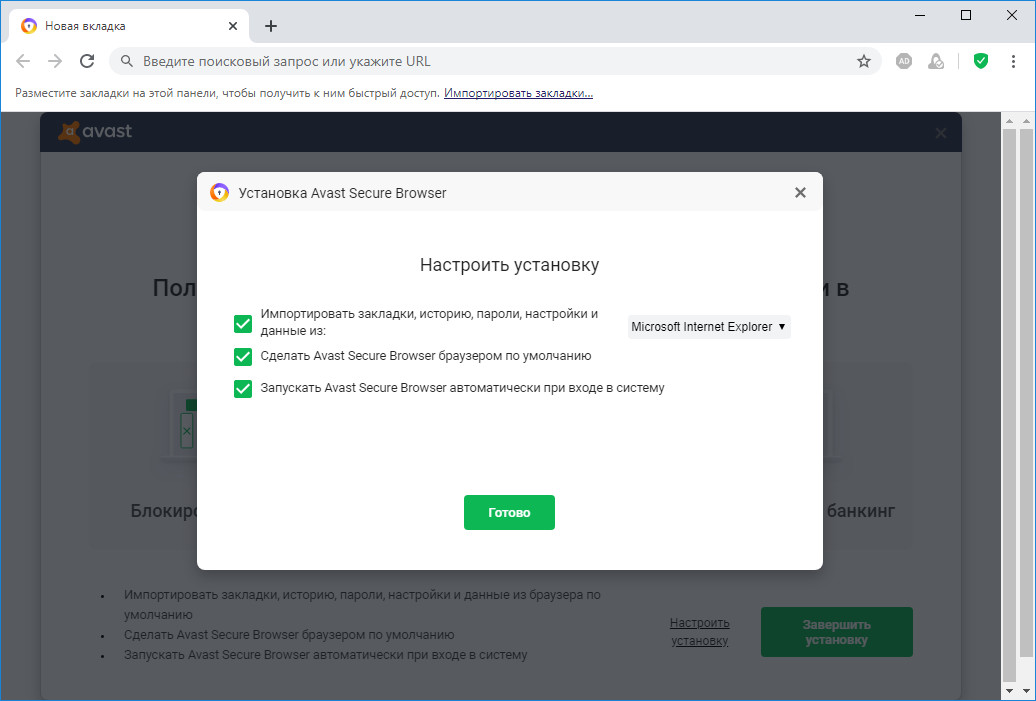
Task: Click the green shield security icon
Action: 981,61
